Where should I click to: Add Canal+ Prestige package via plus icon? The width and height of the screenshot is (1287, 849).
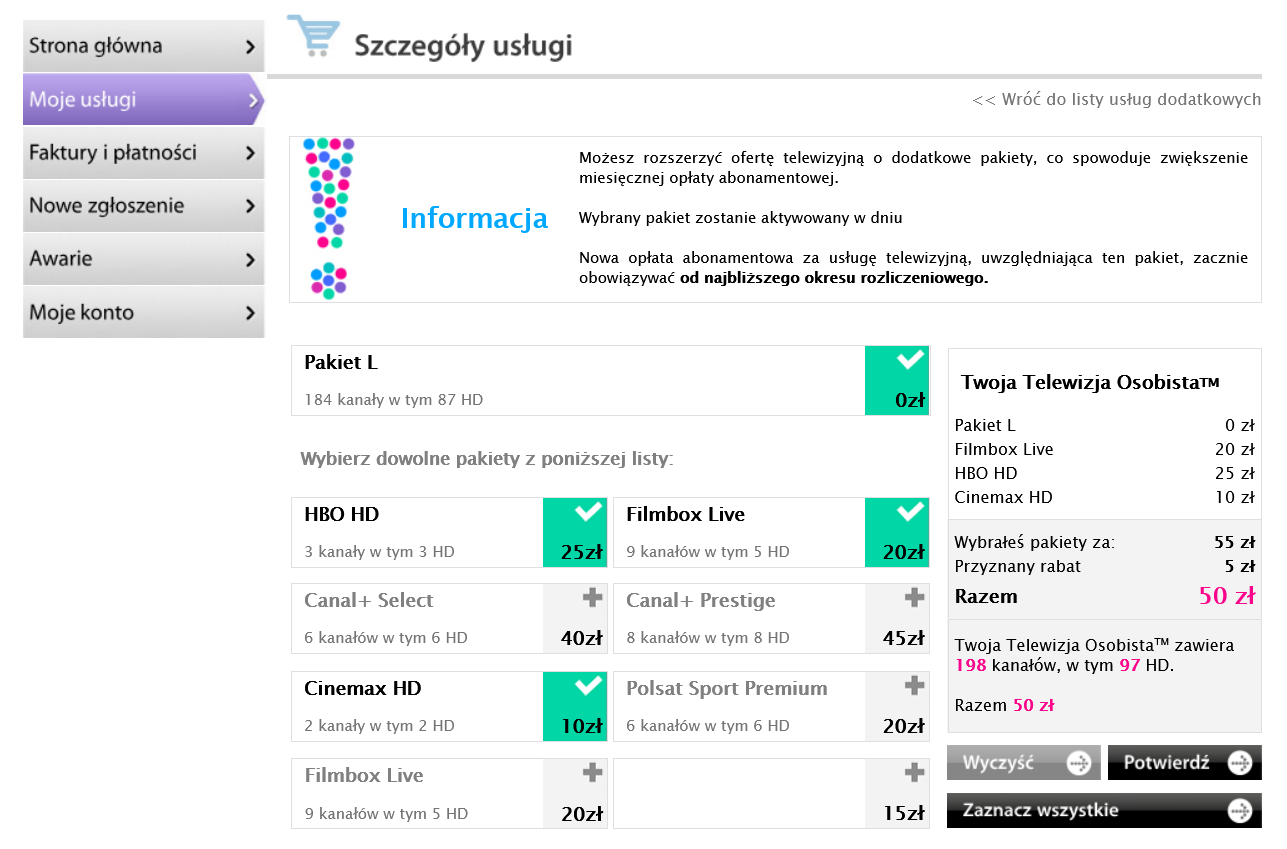[x=914, y=598]
